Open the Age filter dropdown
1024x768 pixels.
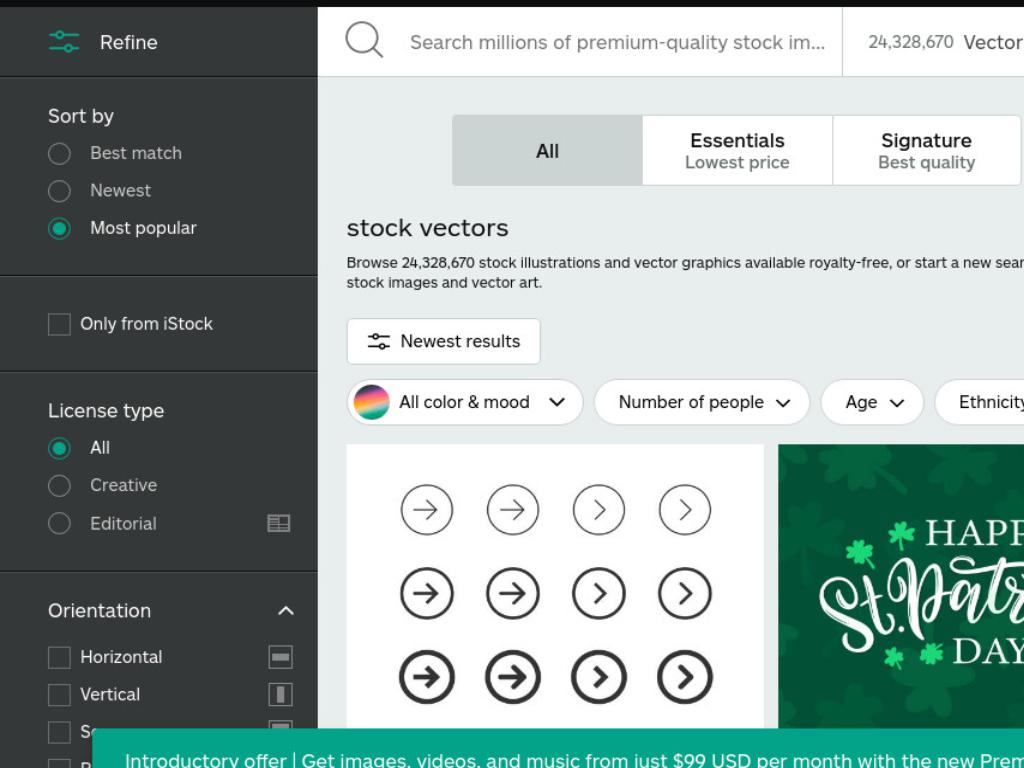point(872,402)
